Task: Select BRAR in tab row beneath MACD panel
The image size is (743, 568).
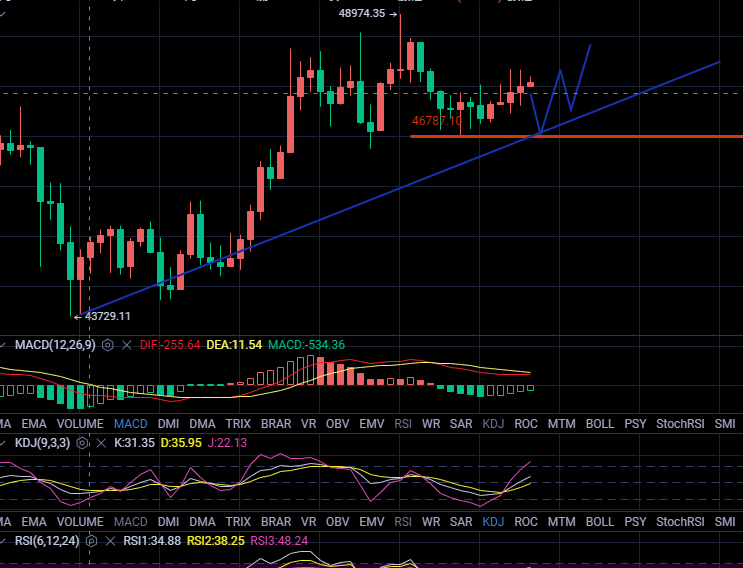Action: tap(276, 424)
